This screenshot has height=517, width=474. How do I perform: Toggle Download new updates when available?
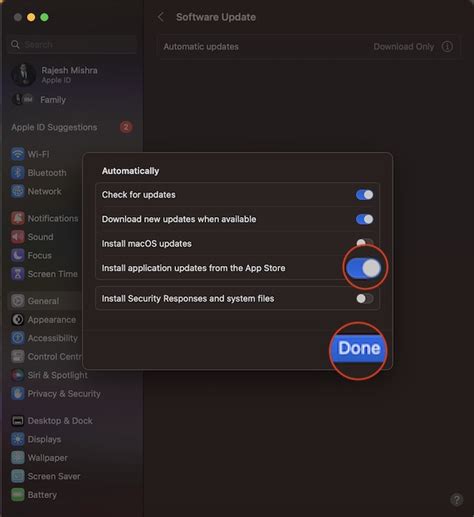(x=364, y=219)
